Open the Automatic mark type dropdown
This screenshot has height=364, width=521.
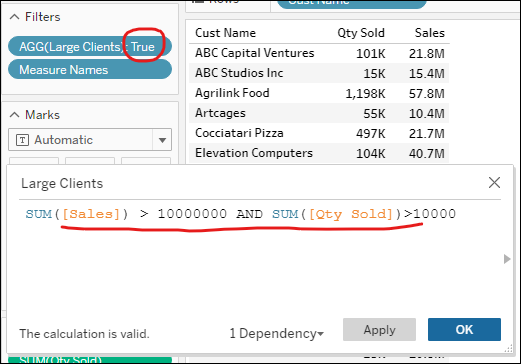162,140
